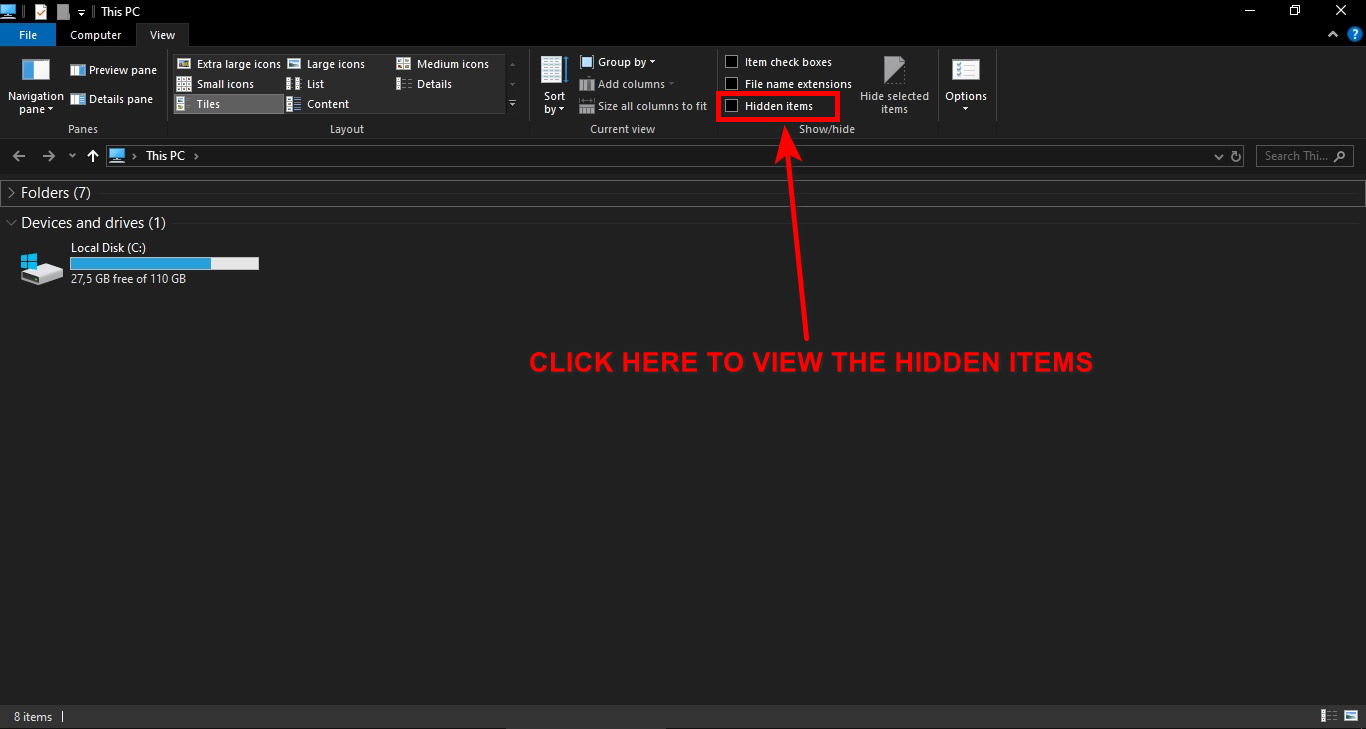Click the This PC title bar icon
Viewport: 1366px width, 729px height.
(x=9, y=11)
